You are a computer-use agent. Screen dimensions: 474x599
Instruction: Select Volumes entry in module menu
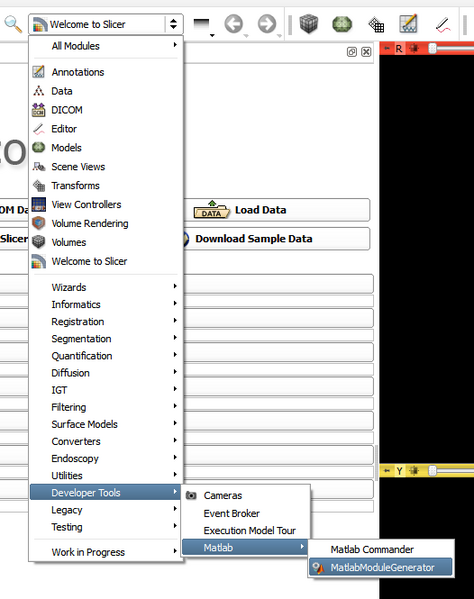click(106, 242)
